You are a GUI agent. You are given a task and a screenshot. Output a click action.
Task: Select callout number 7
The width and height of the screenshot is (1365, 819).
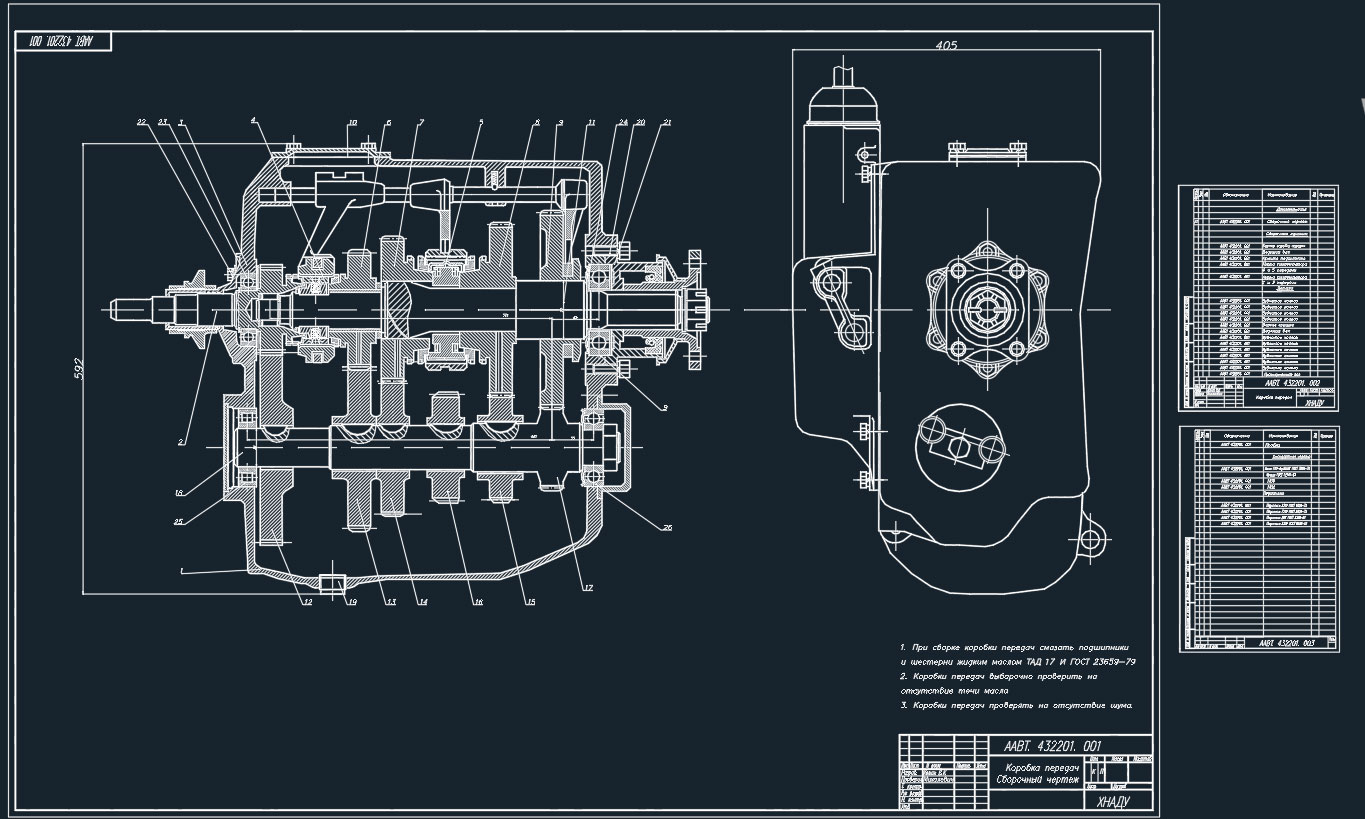(x=421, y=122)
